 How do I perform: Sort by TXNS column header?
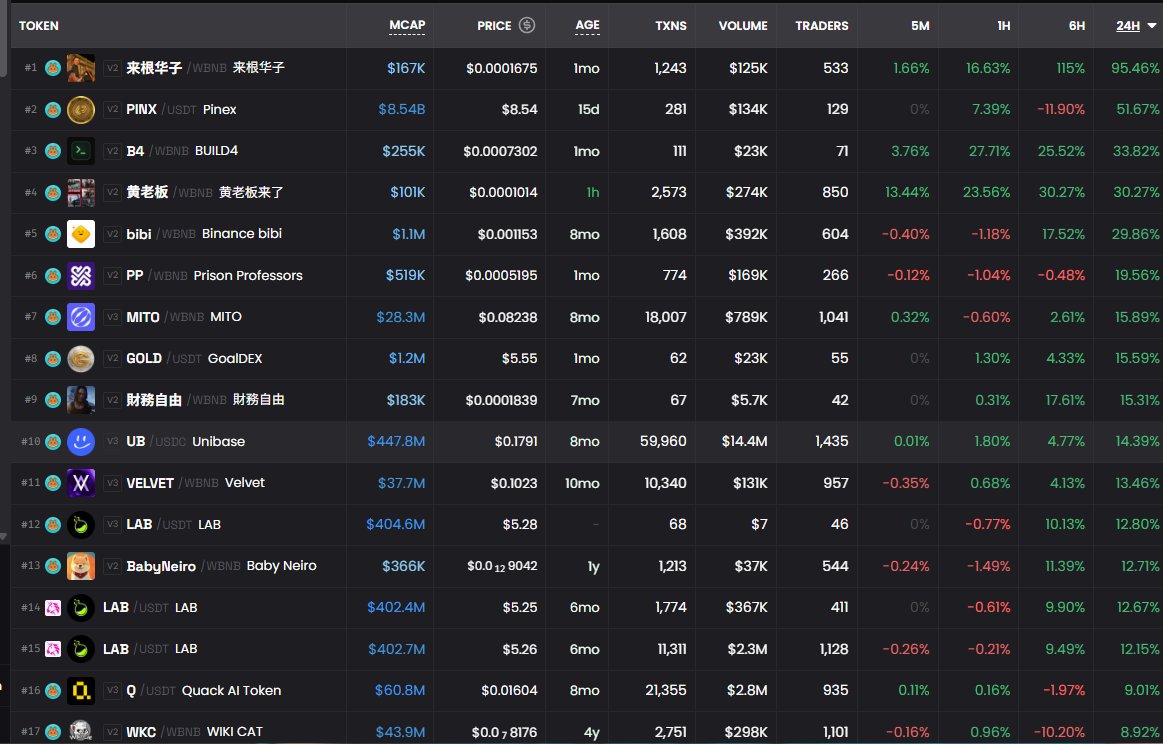tap(671, 26)
